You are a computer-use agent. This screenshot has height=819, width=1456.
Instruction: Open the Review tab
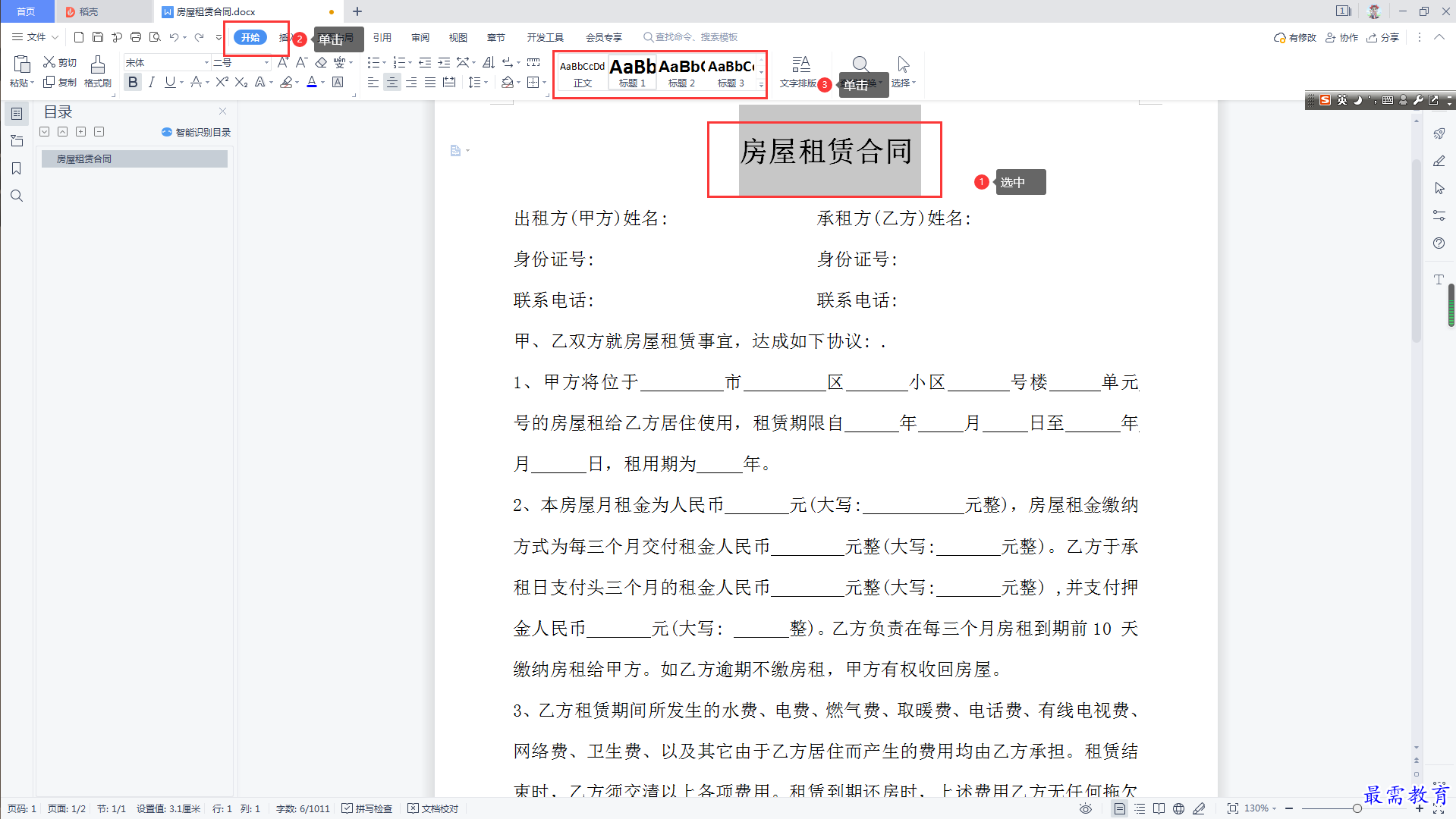click(420, 37)
